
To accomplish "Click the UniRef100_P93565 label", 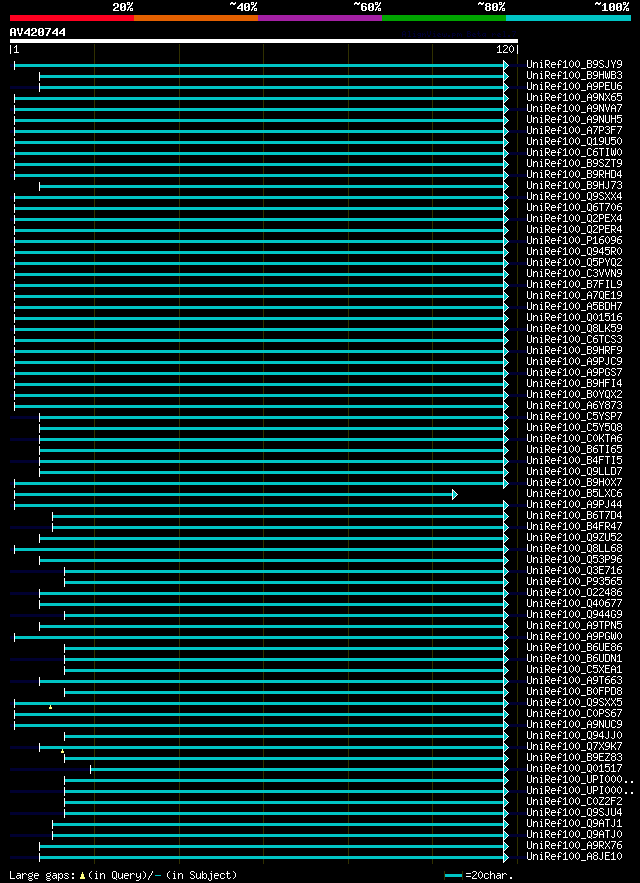I will (575, 582).
